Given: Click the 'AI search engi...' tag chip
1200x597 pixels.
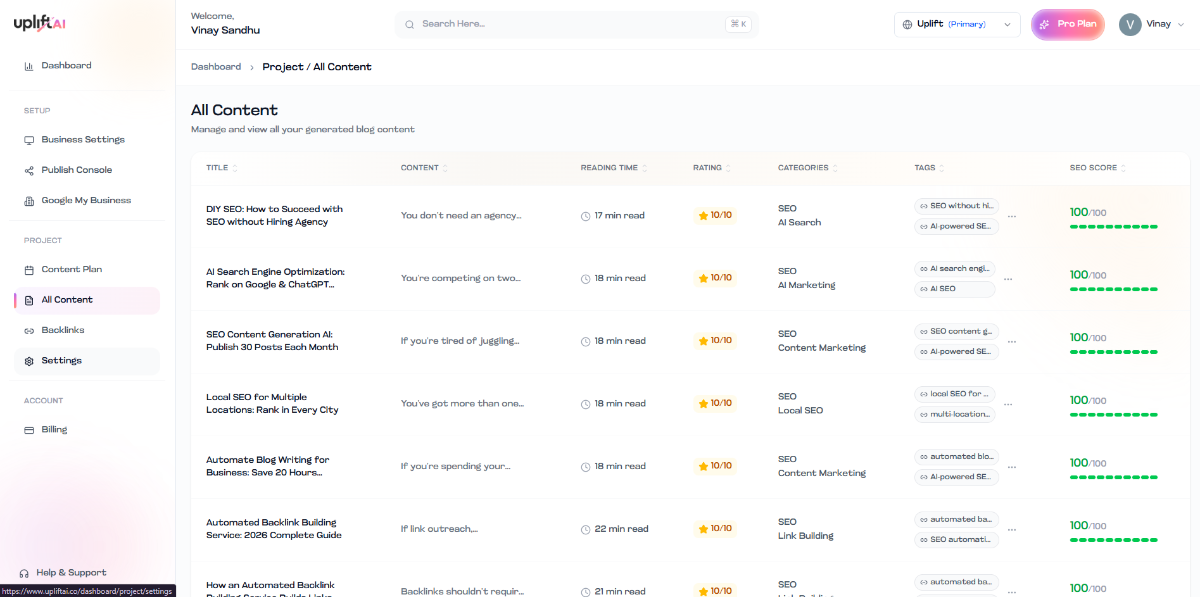Looking at the screenshot, I should [956, 268].
